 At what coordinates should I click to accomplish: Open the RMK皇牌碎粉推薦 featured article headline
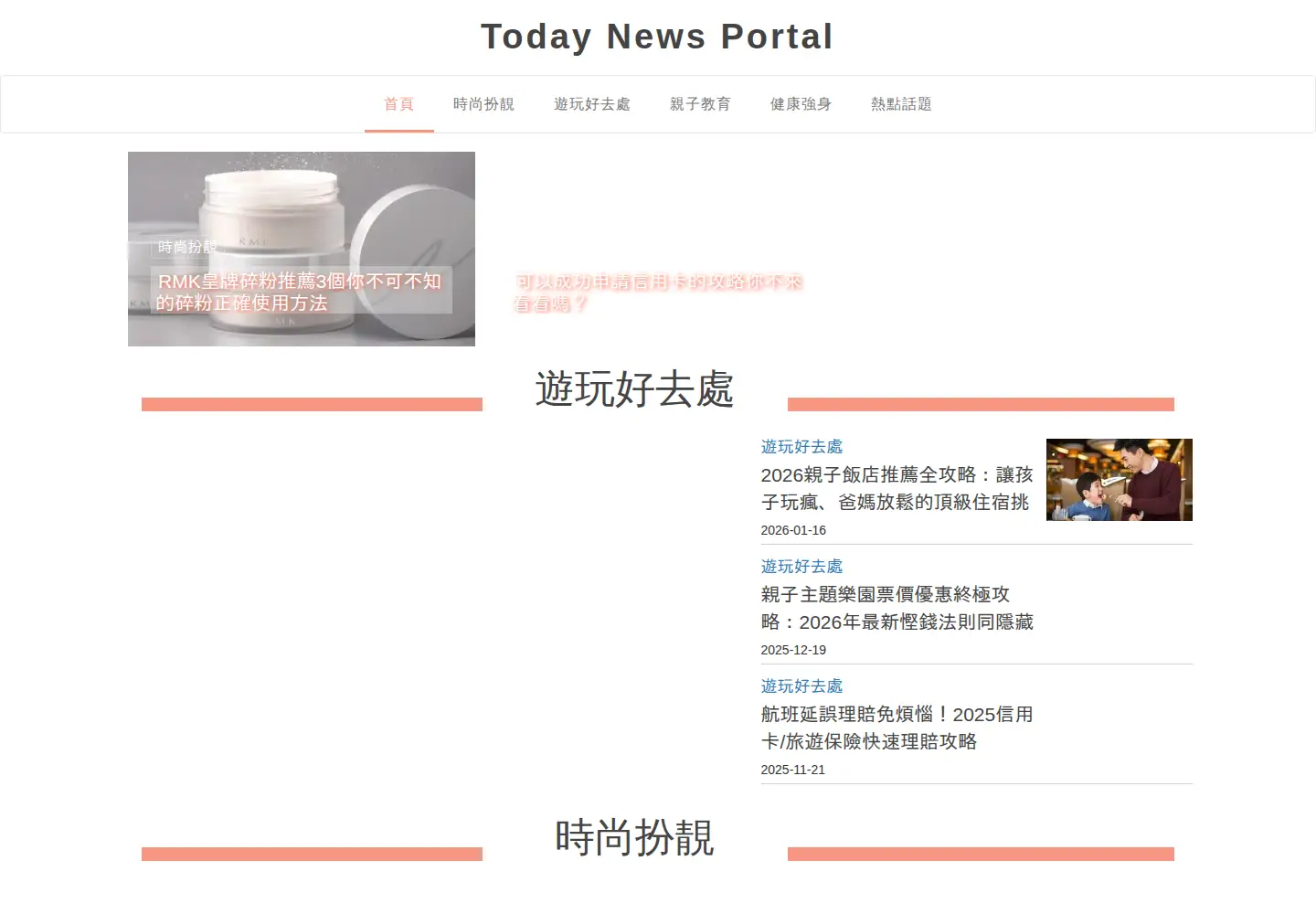click(300, 292)
